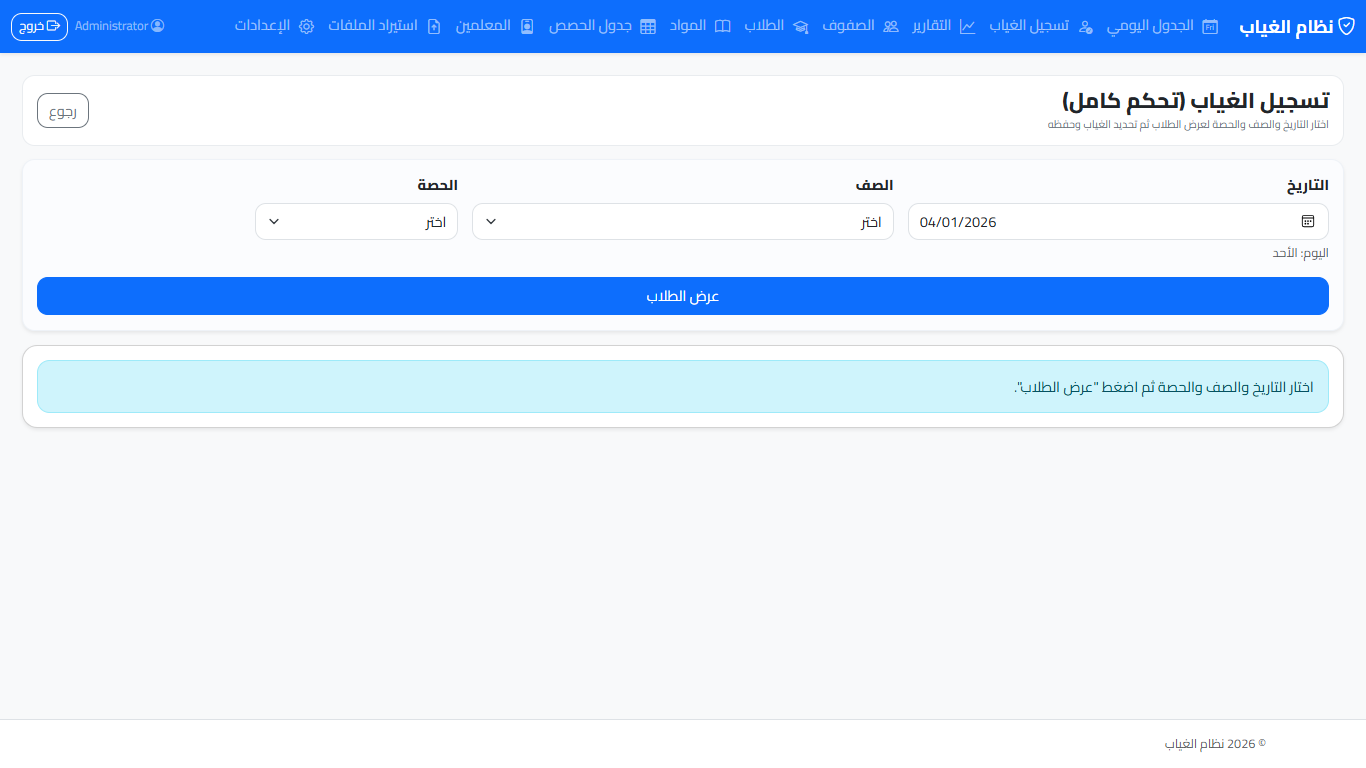Click the الطلاب icon in the navigation bar
Image resolution: width=1366 pixels, height=768 pixels.
tap(801, 26)
